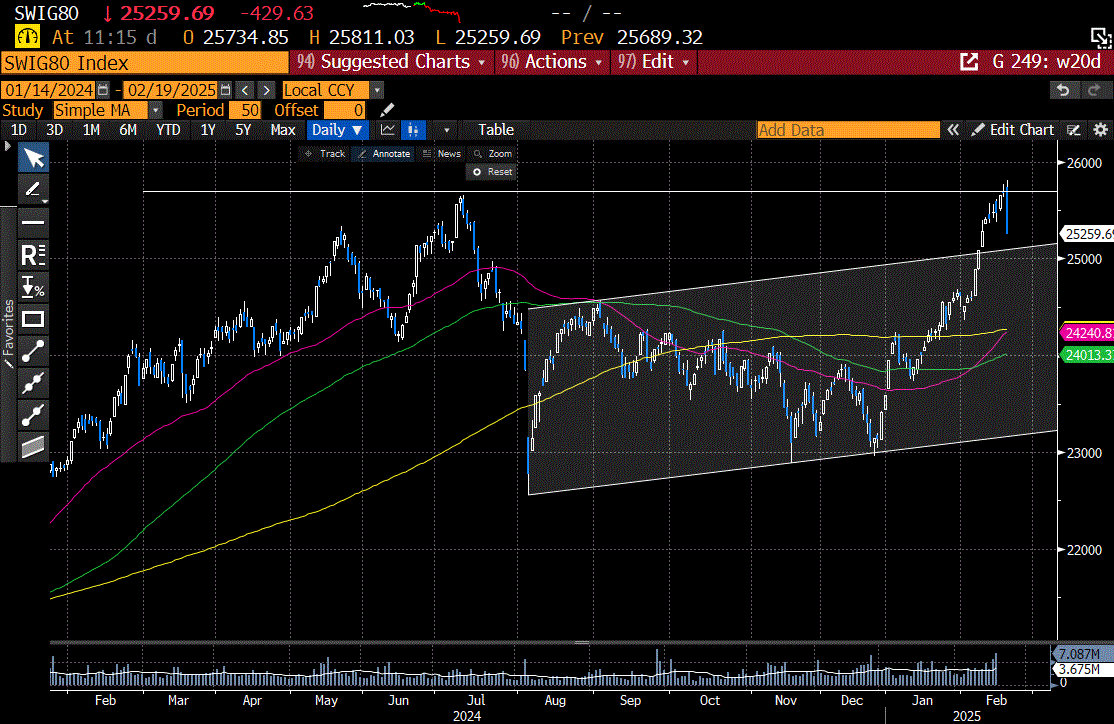This screenshot has width=1114, height=724.
Task: Click the window resize icon top right
Action: pyautogui.click(x=1101, y=38)
